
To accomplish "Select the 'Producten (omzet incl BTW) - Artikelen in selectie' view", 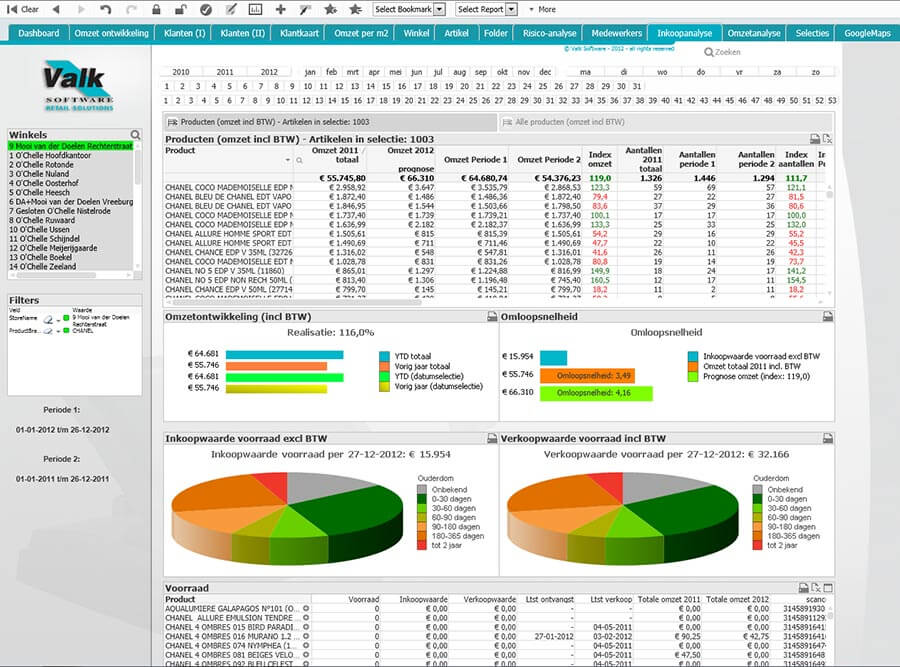I will 331,122.
